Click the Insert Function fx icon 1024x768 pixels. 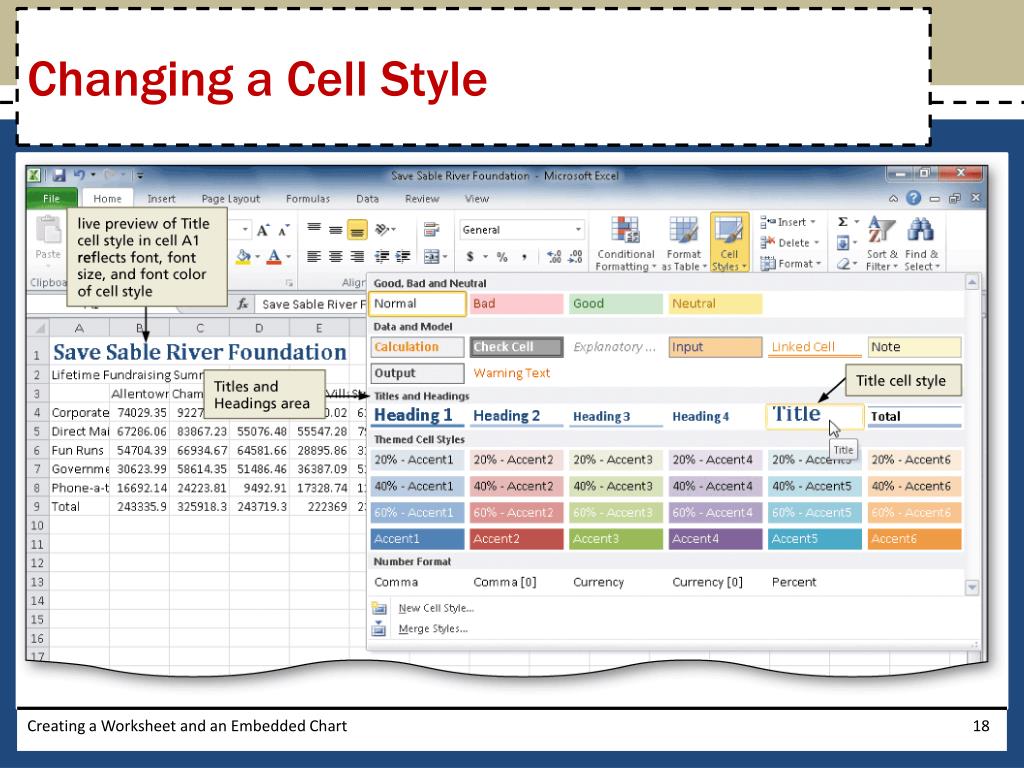[242, 304]
